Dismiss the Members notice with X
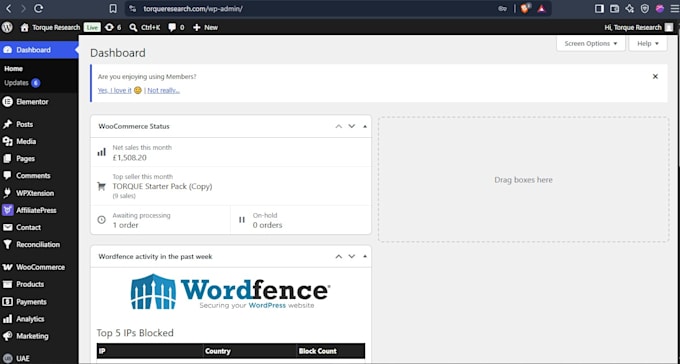 pyautogui.click(x=655, y=76)
